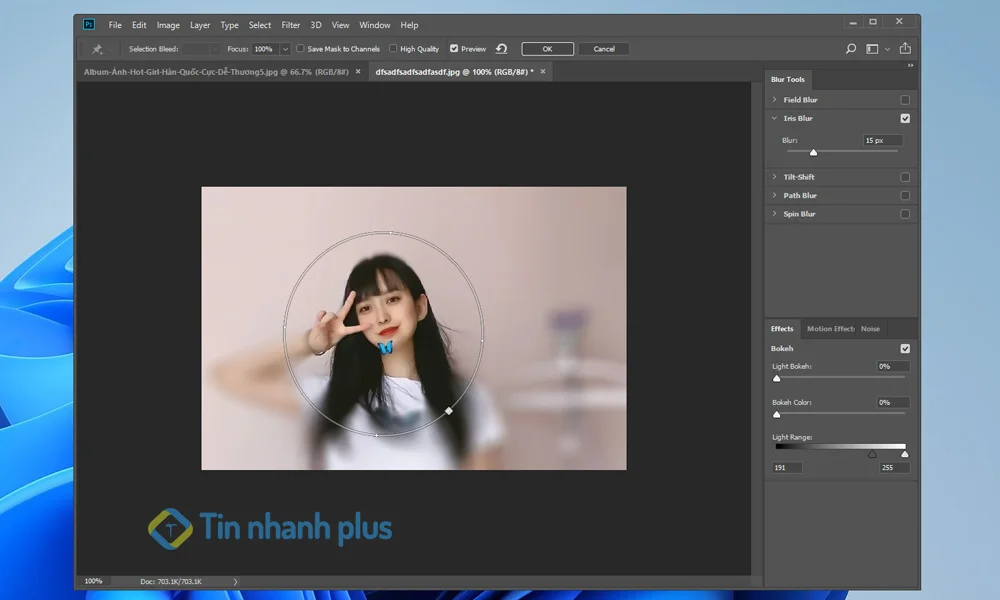Click the workspace switcher icon
The height and width of the screenshot is (600, 1000).
872,48
